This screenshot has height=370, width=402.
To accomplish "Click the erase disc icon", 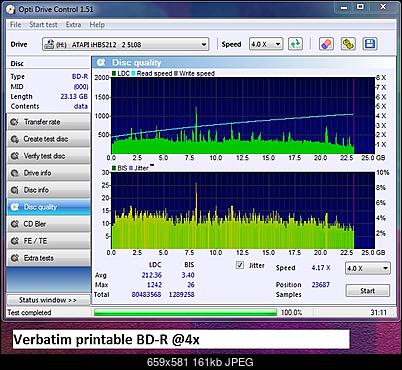I will click(326, 44).
